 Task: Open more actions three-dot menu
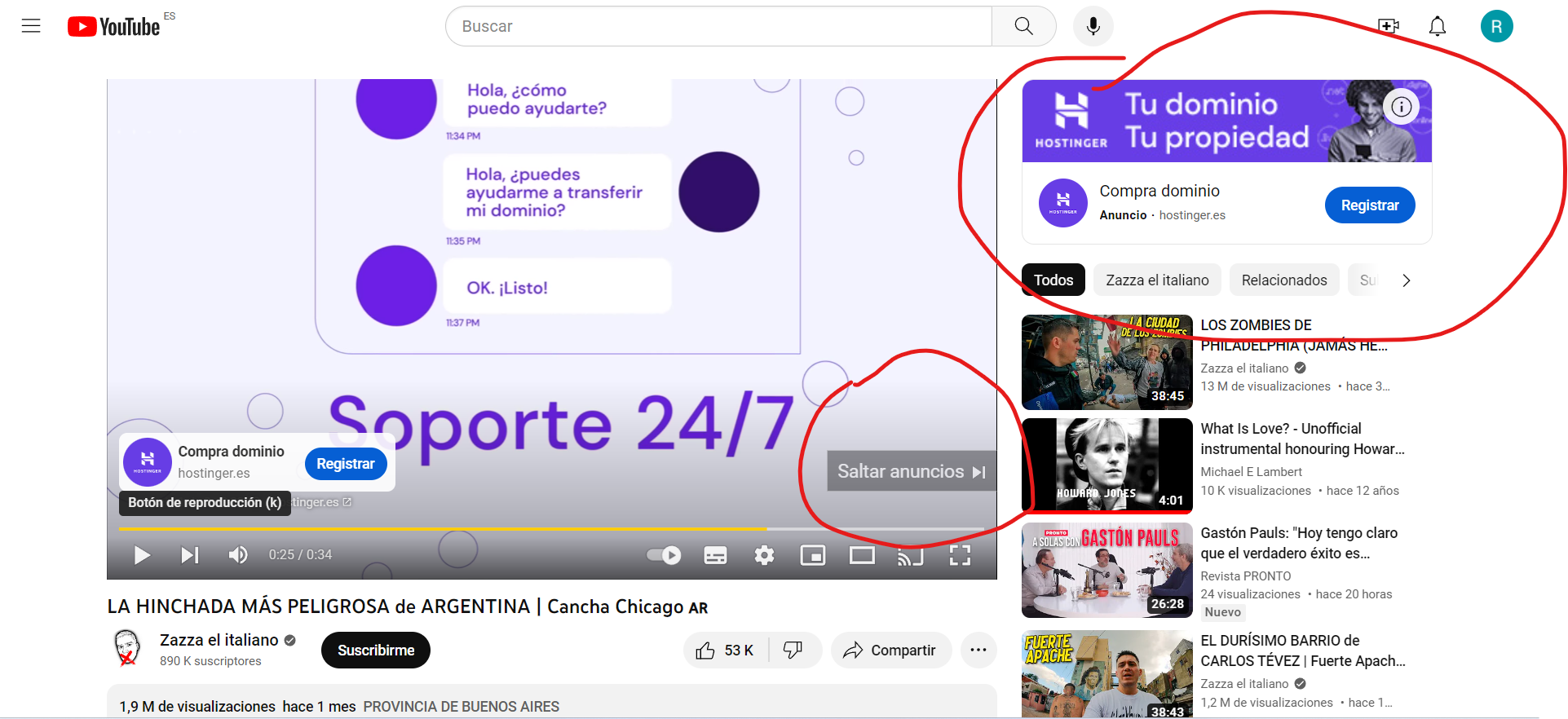click(978, 651)
